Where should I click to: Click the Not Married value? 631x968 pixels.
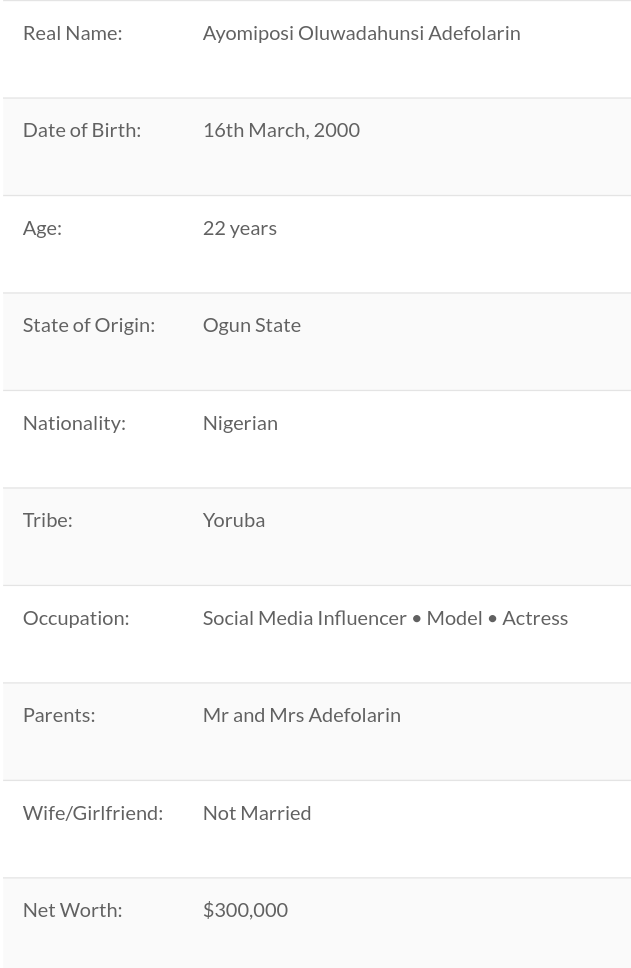point(257,813)
